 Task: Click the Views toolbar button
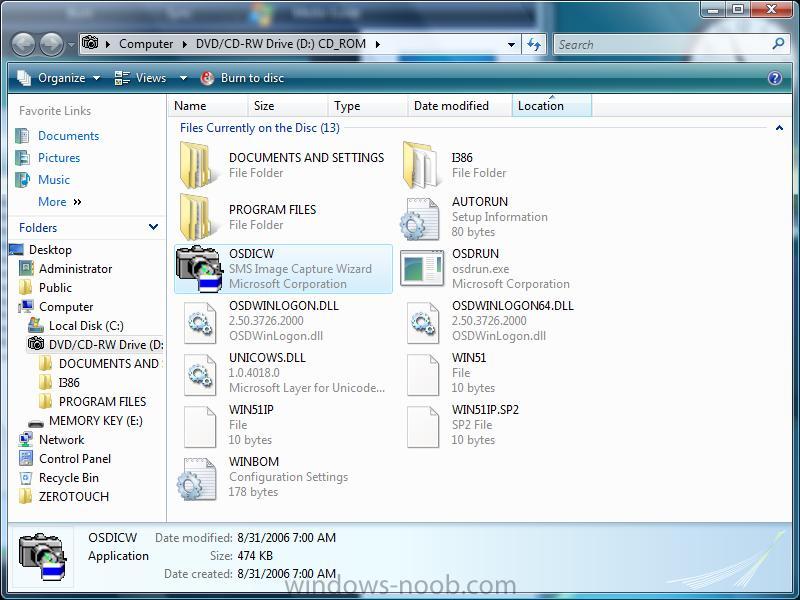click(141, 78)
